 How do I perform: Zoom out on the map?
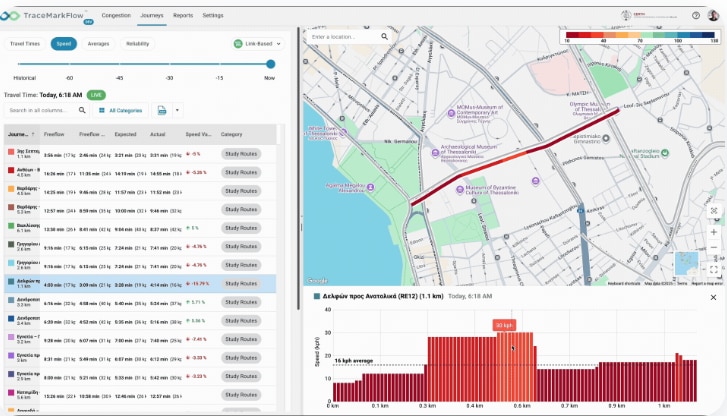coord(713,249)
